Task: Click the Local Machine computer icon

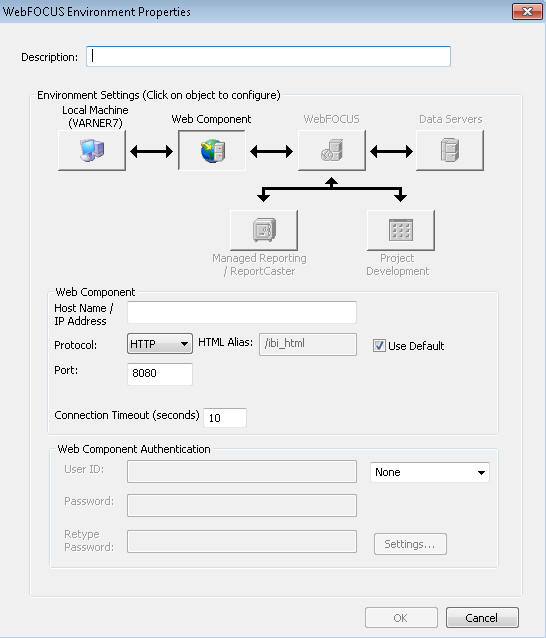Action: point(92,150)
